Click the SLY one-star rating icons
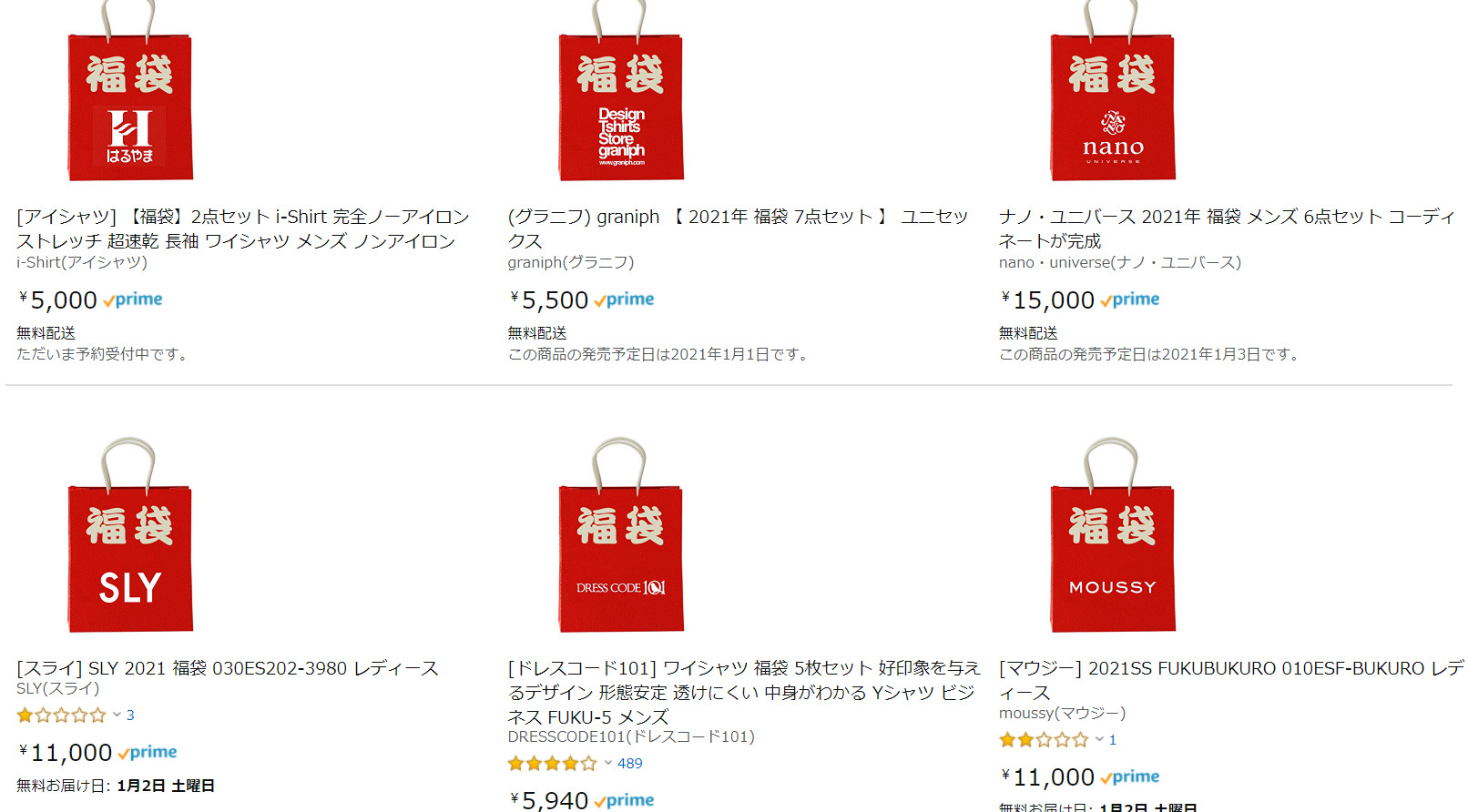1468x812 pixels. (61, 715)
